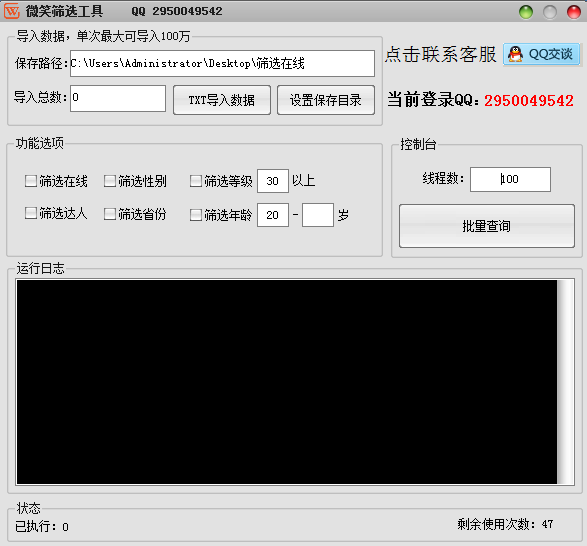This screenshot has width=587, height=546.
Task: Click the red circle close button
Action: (x=574, y=12)
